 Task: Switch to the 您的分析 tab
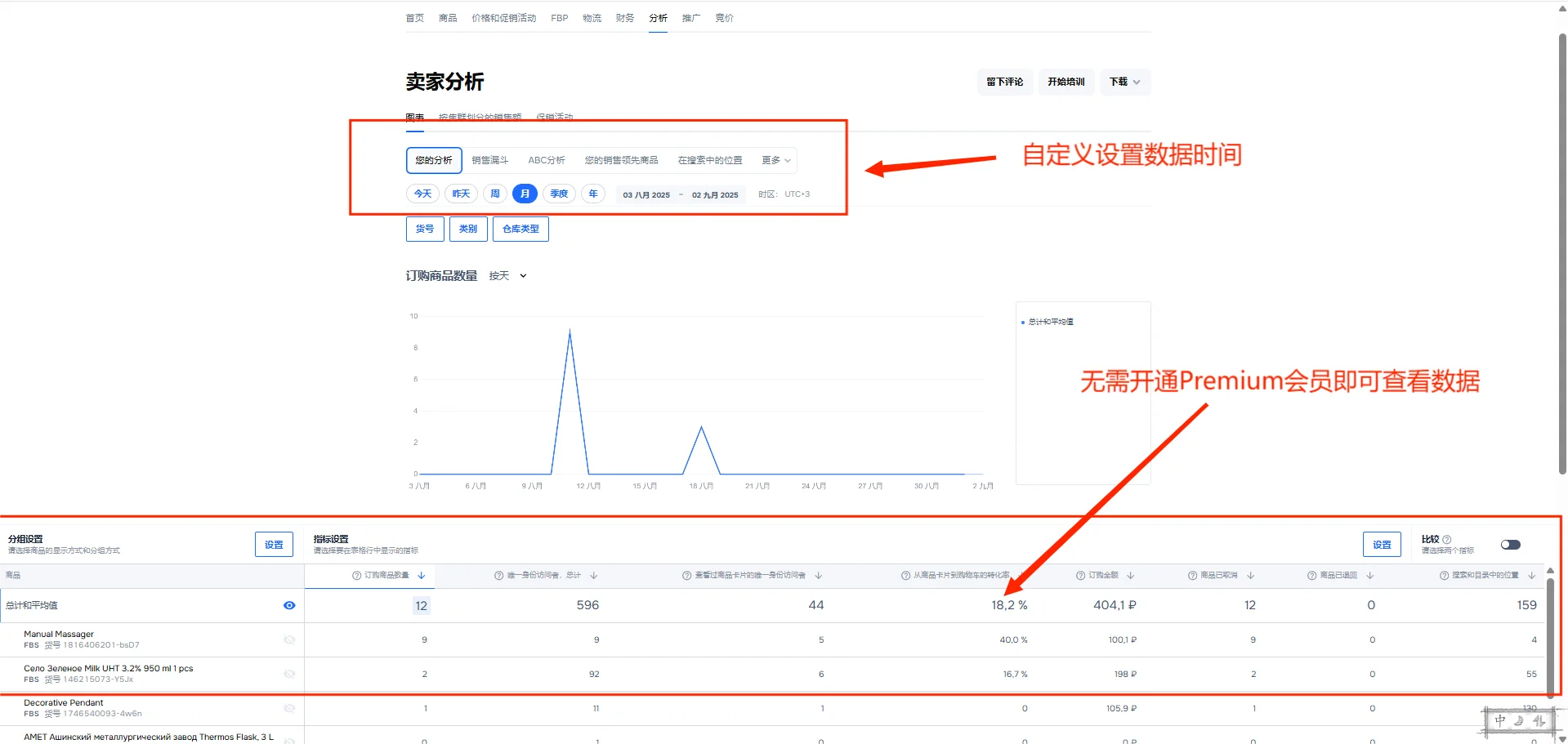434,161
